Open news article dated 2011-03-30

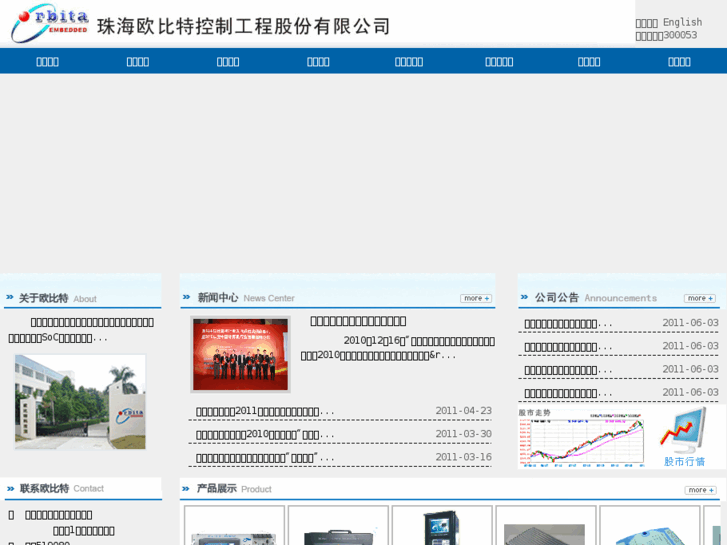[x=265, y=434]
